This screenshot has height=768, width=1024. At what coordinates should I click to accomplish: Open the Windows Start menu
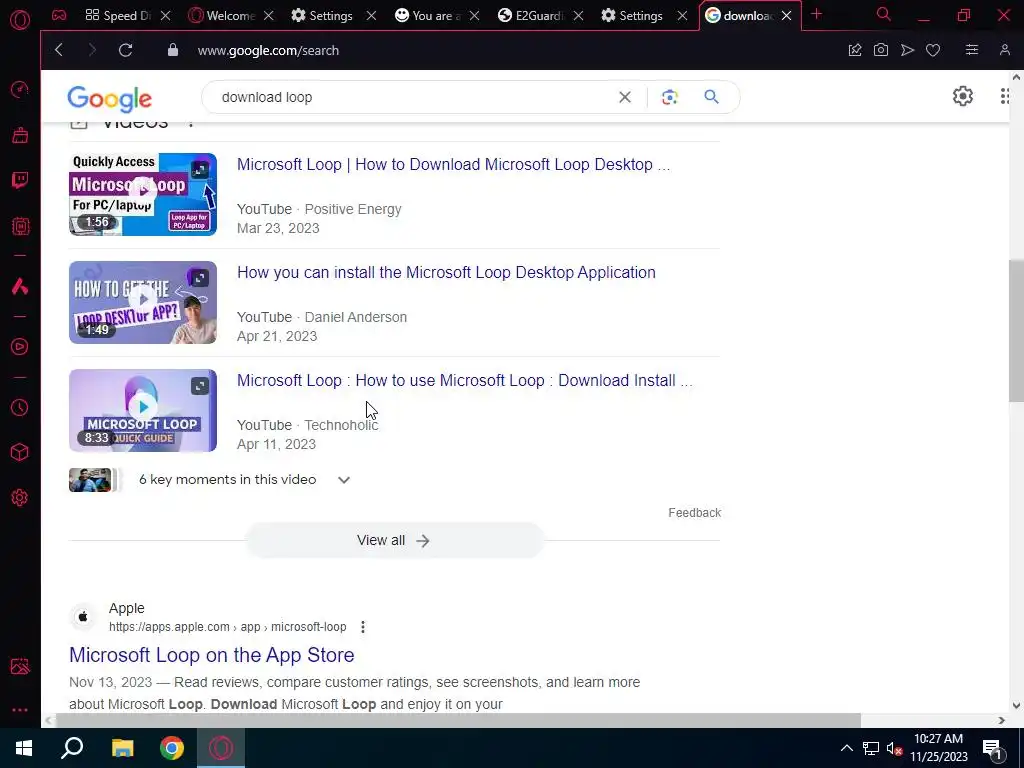coord(24,748)
